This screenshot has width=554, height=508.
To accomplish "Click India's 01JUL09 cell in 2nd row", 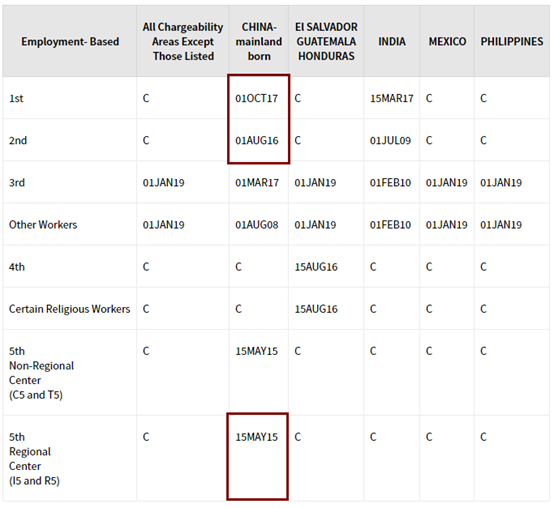I will [x=390, y=140].
